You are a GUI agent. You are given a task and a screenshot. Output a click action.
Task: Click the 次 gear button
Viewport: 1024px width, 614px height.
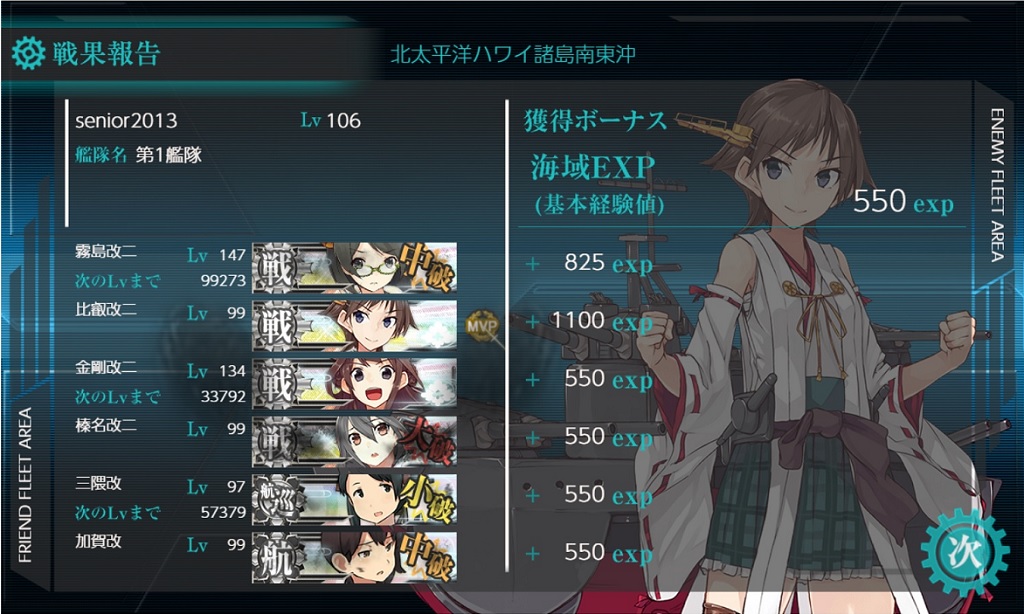(x=965, y=552)
